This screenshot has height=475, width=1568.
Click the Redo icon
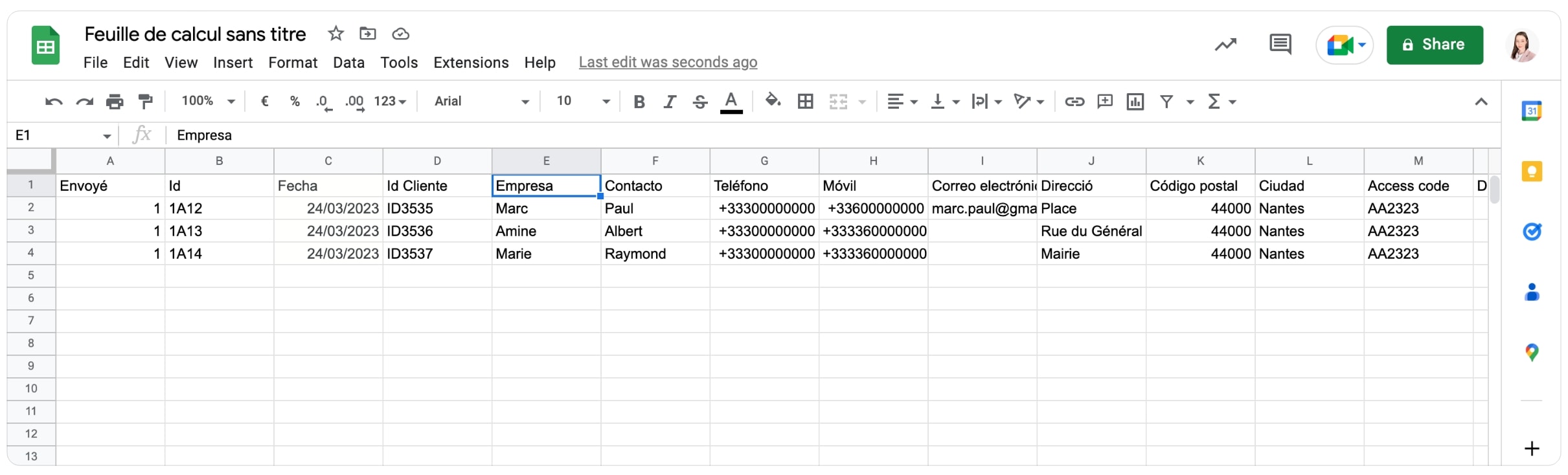tap(84, 102)
